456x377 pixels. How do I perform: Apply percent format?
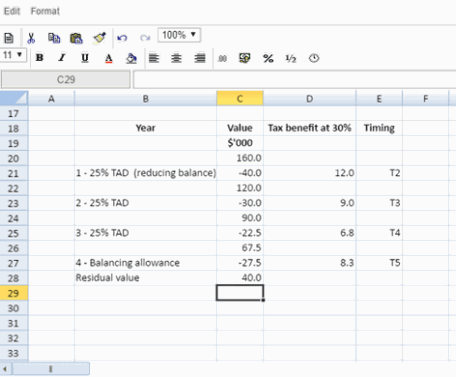tap(268, 59)
